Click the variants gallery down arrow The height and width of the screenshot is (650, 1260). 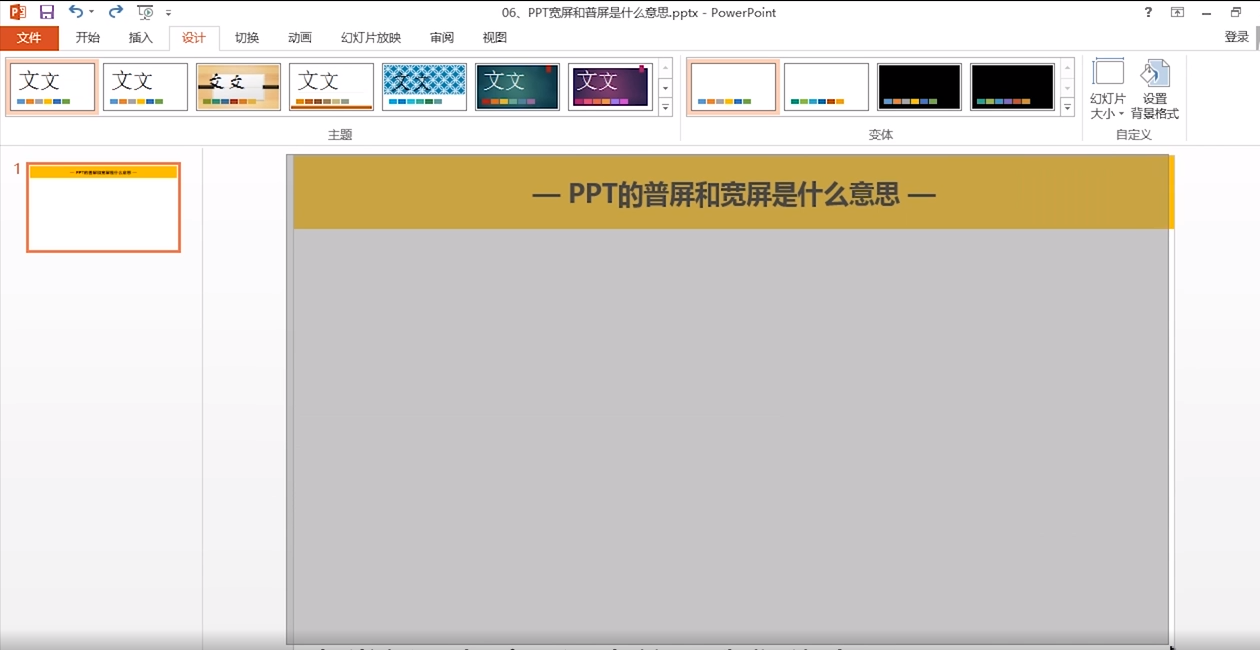1067,88
